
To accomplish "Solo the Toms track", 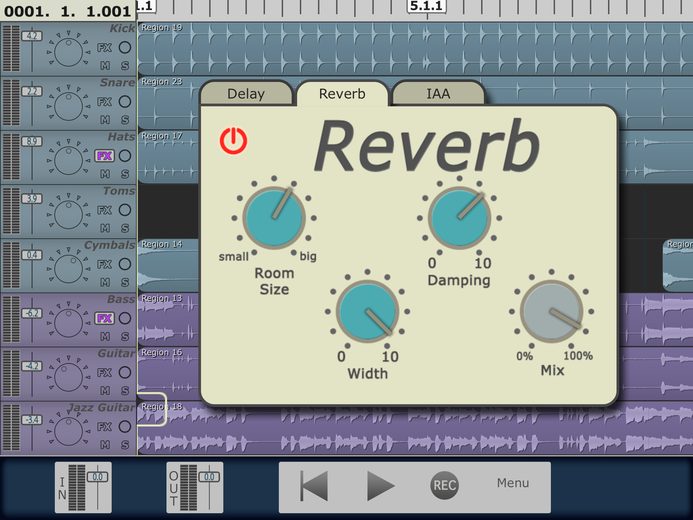I will (x=125, y=228).
